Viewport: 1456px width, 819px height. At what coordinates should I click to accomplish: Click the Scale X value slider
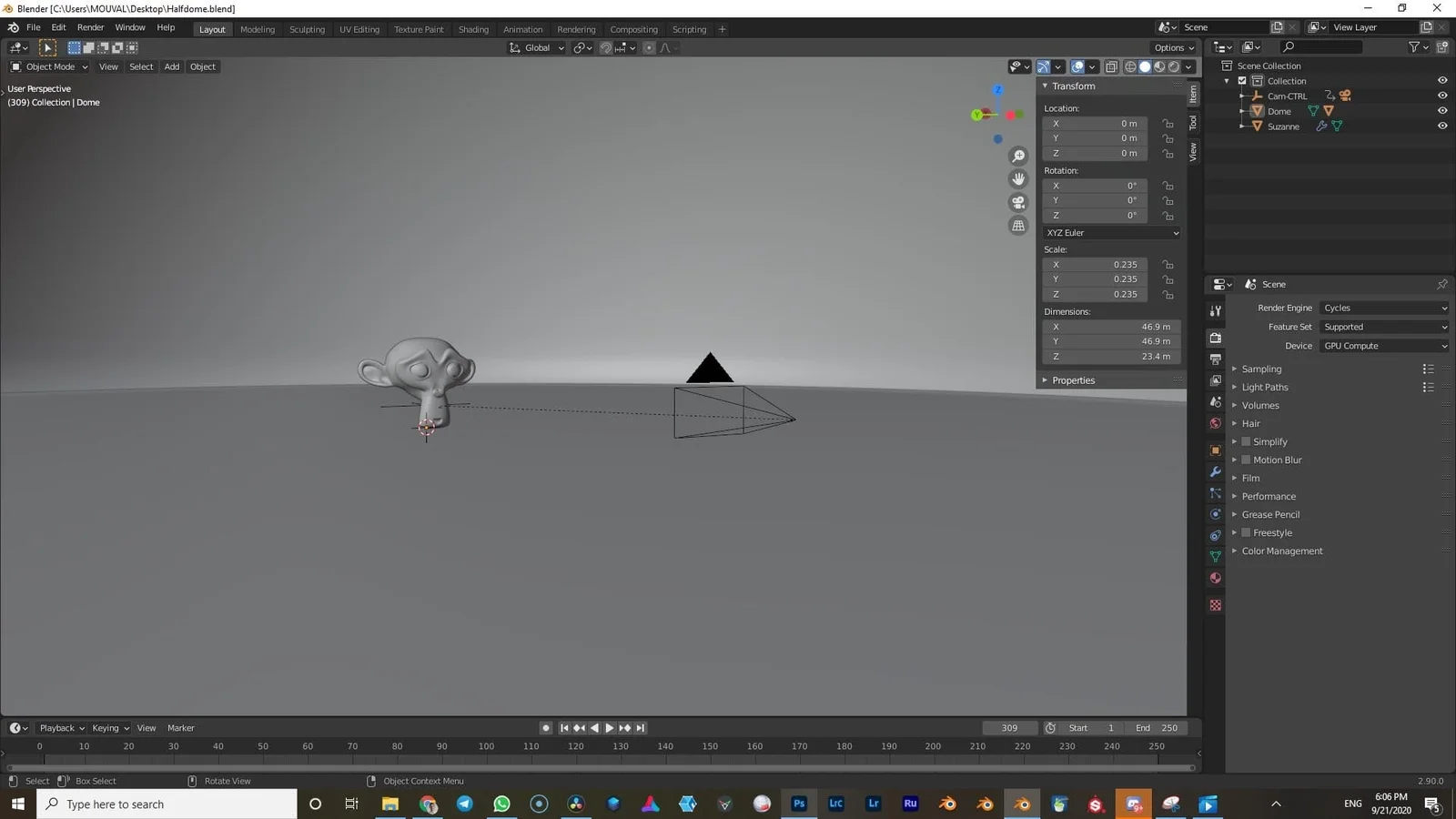1095,264
